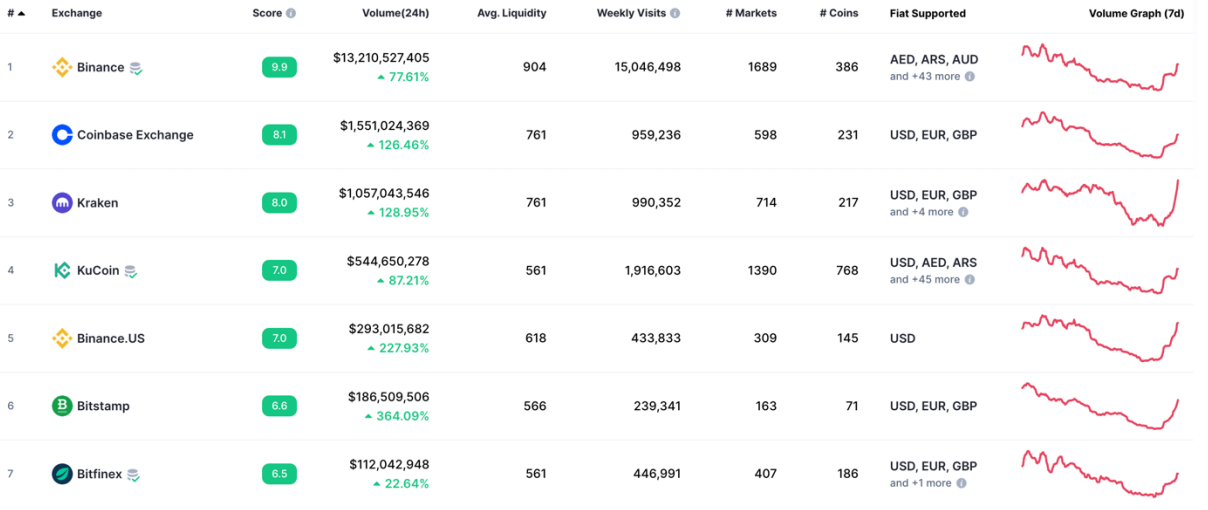Sort by the Volume(24h) column header

(395, 14)
